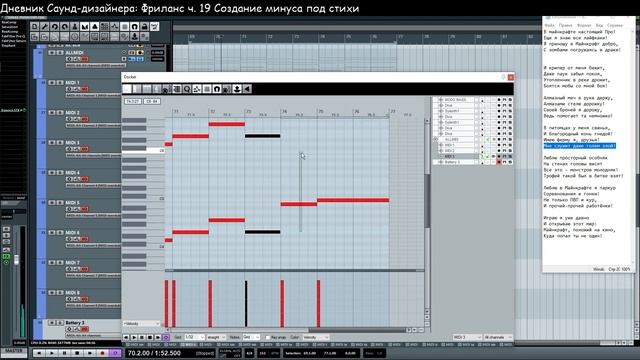
Task: Open the straight grid type dropdown
Action: [x=216, y=338]
